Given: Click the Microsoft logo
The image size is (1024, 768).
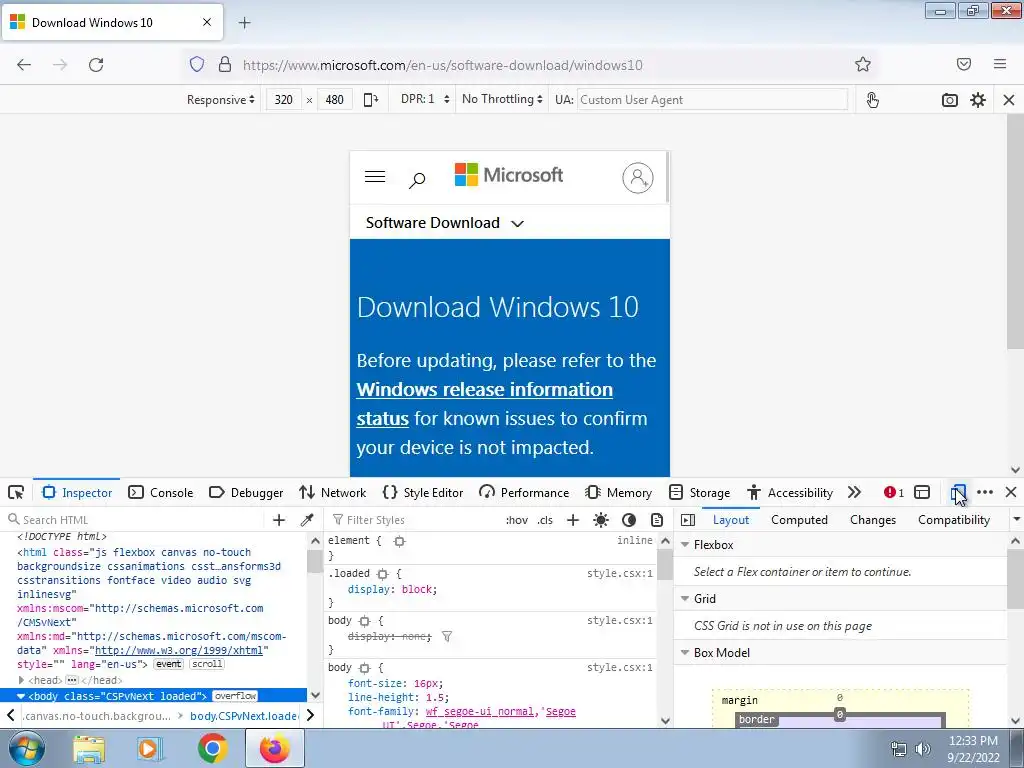Looking at the screenshot, I should (509, 175).
